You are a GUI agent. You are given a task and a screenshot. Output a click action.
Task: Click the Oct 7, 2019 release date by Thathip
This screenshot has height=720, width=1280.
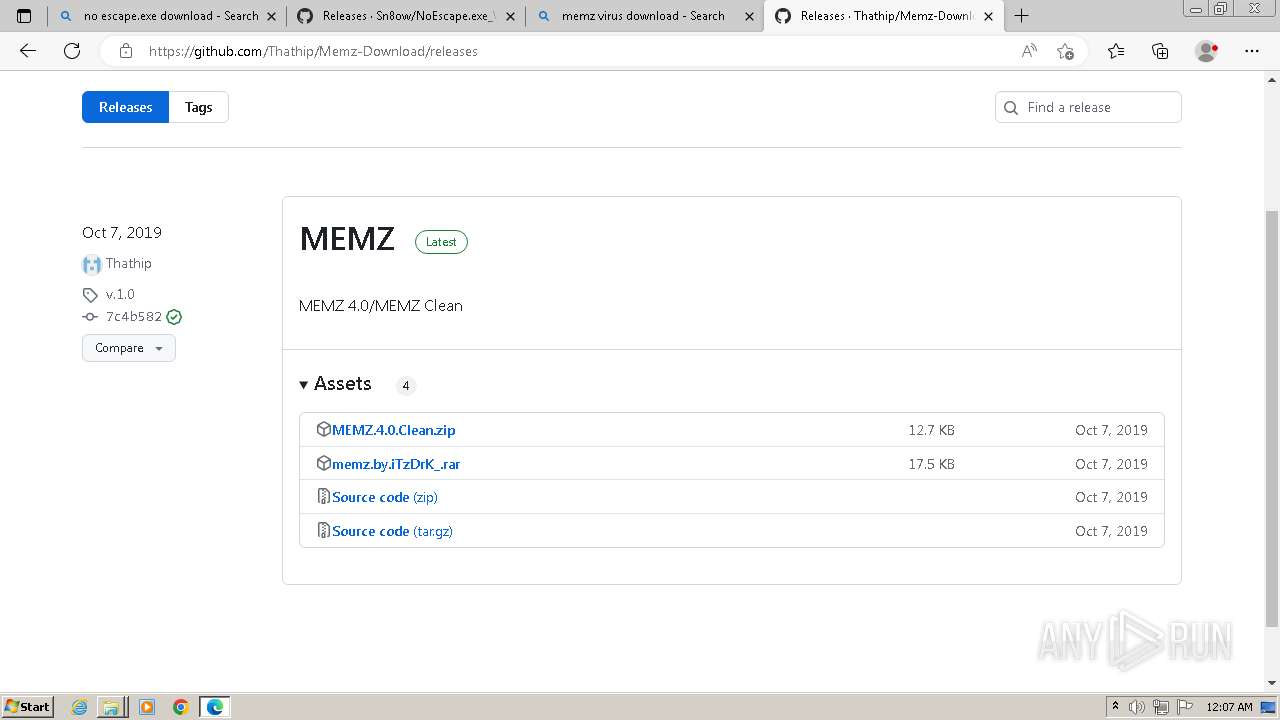(x=122, y=232)
